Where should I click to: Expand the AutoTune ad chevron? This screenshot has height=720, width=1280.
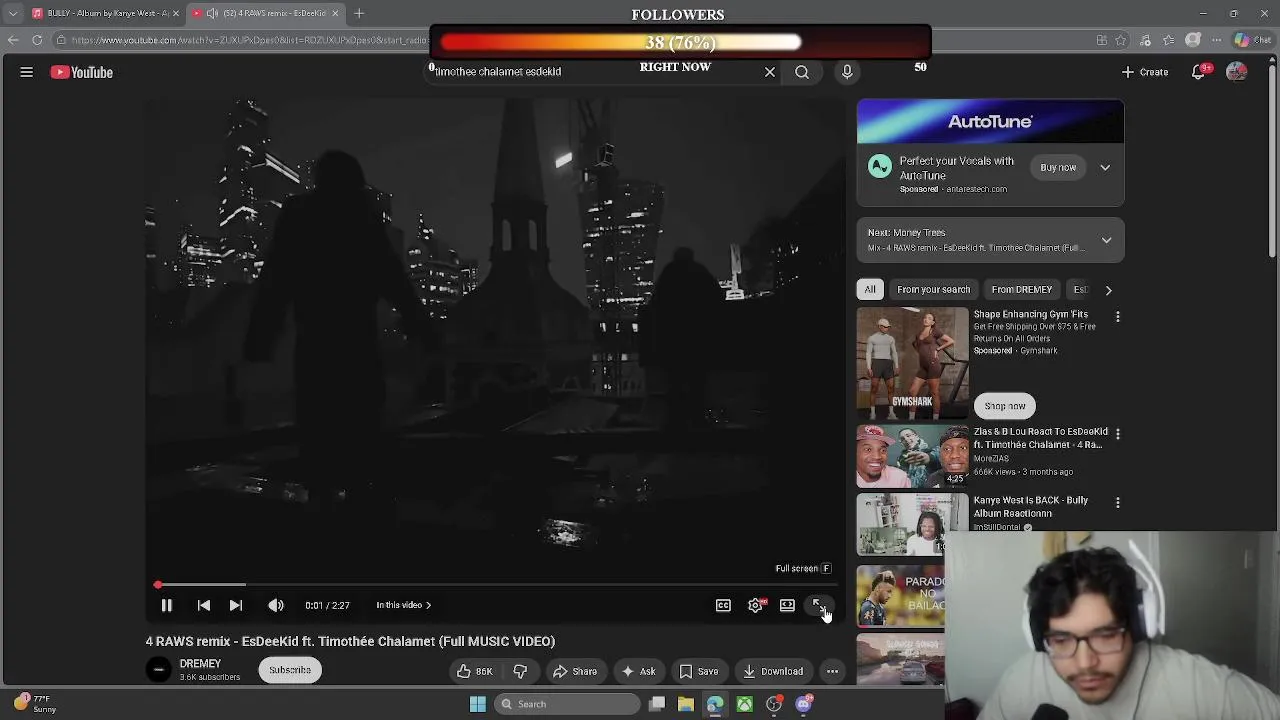[1105, 167]
